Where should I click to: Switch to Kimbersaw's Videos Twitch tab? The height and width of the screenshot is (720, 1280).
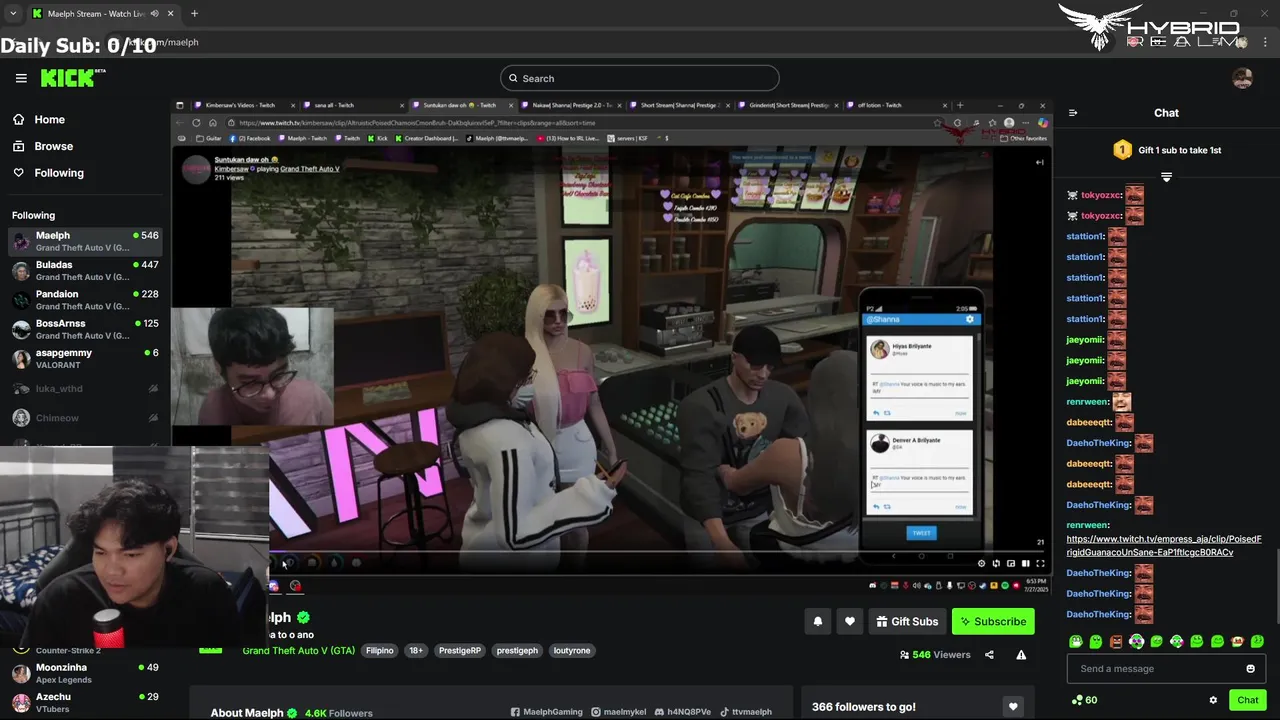[243, 105]
